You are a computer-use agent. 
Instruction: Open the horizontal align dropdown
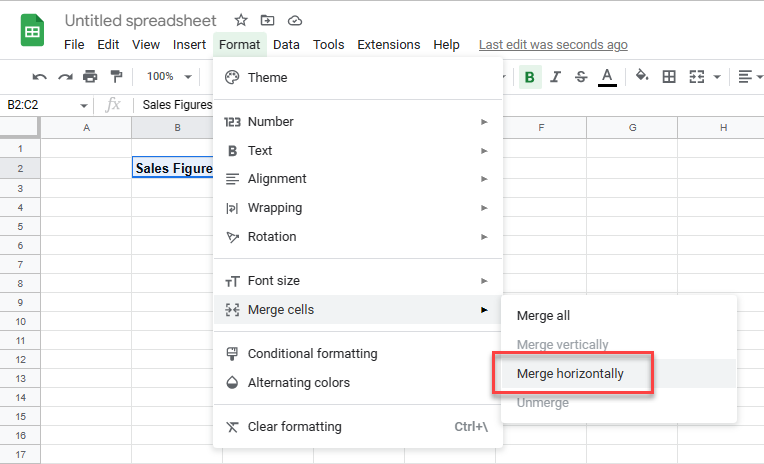(x=749, y=77)
